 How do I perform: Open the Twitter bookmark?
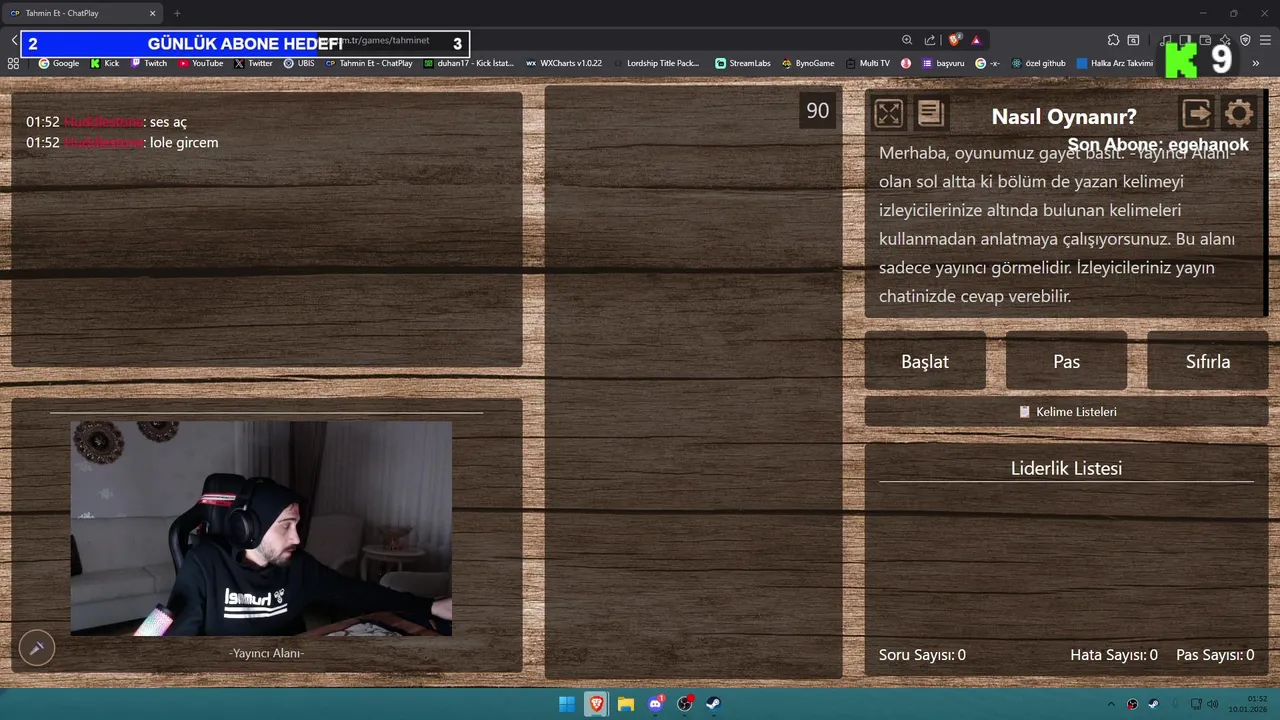(254, 63)
